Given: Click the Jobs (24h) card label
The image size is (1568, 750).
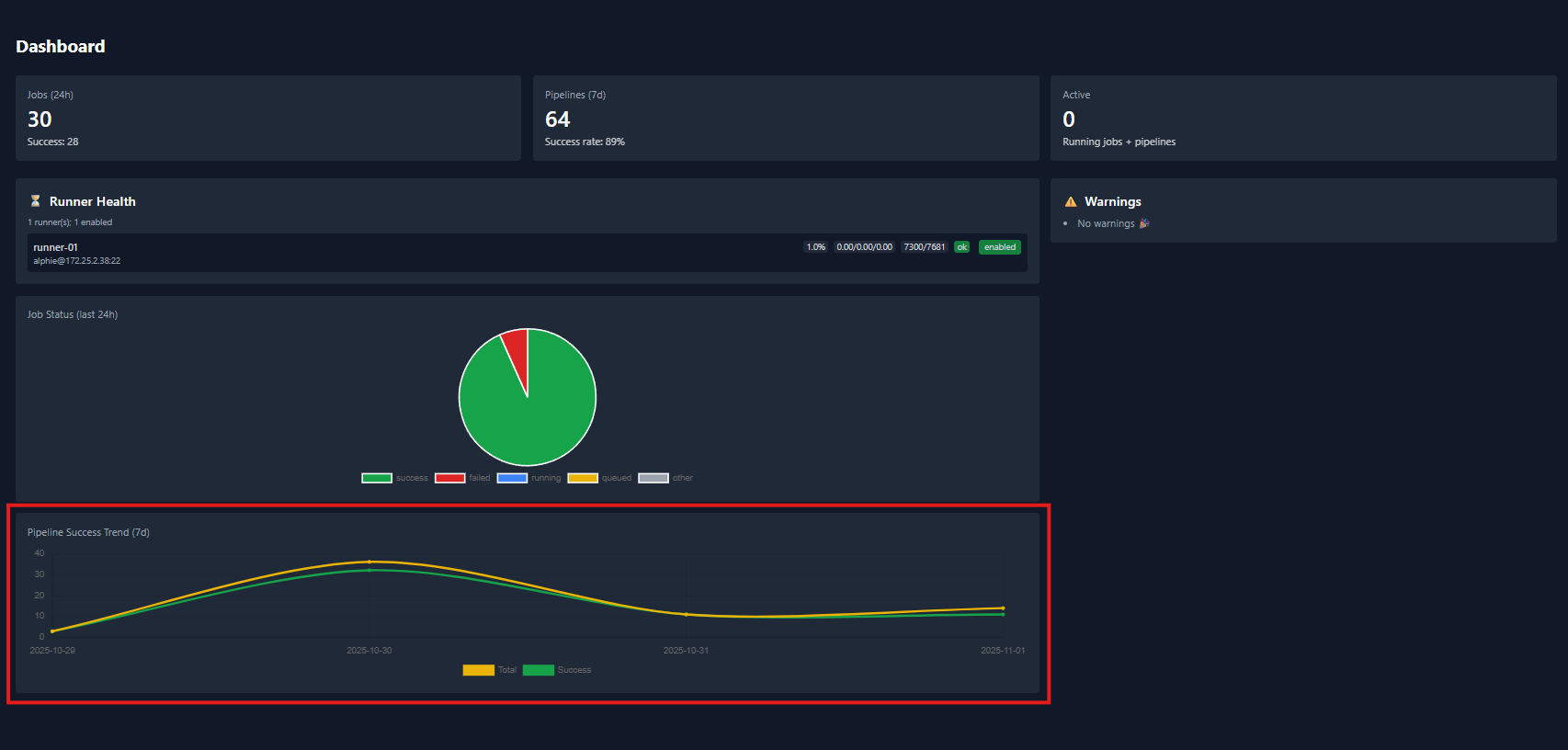Looking at the screenshot, I should pos(51,95).
